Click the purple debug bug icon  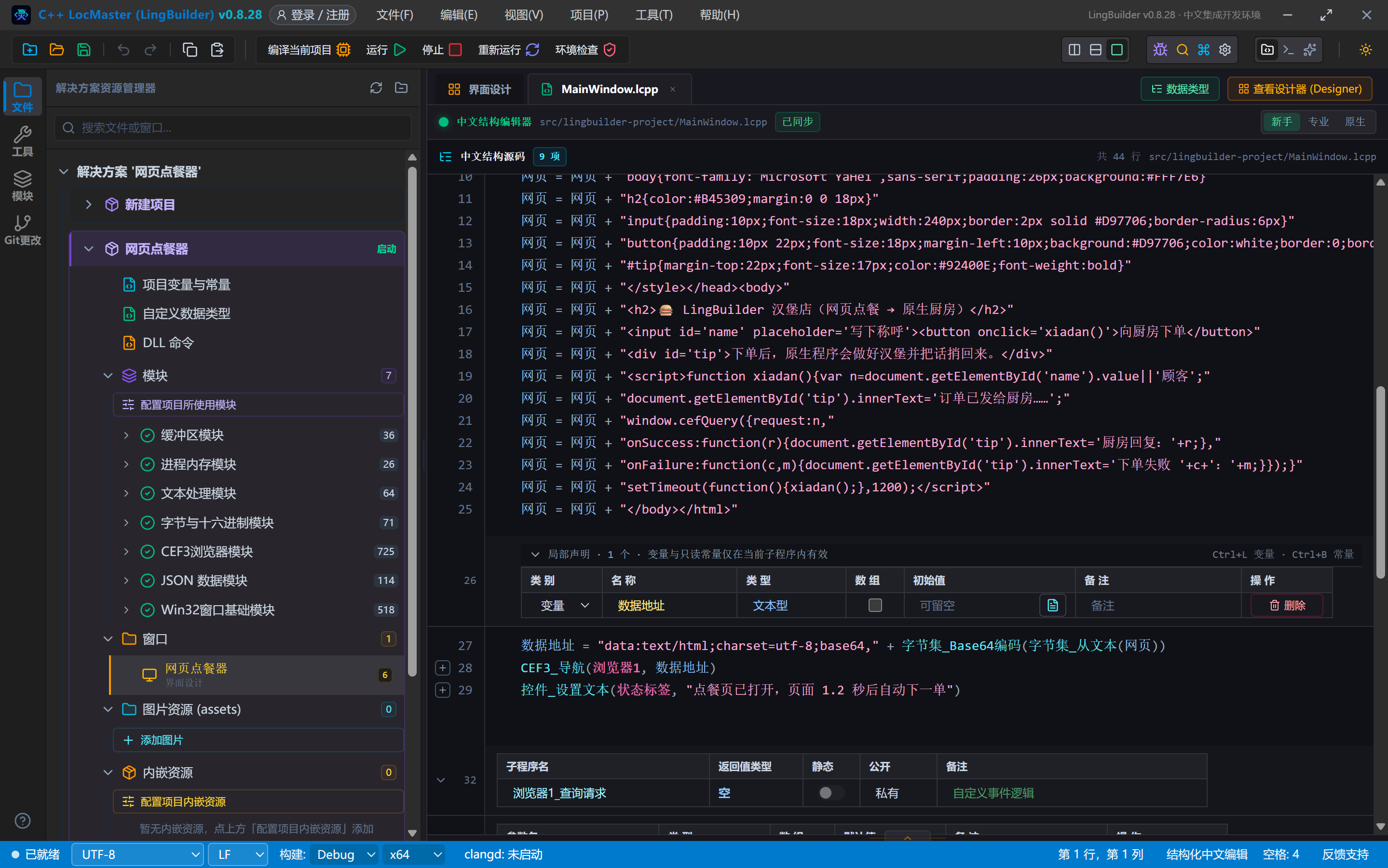click(1160, 50)
